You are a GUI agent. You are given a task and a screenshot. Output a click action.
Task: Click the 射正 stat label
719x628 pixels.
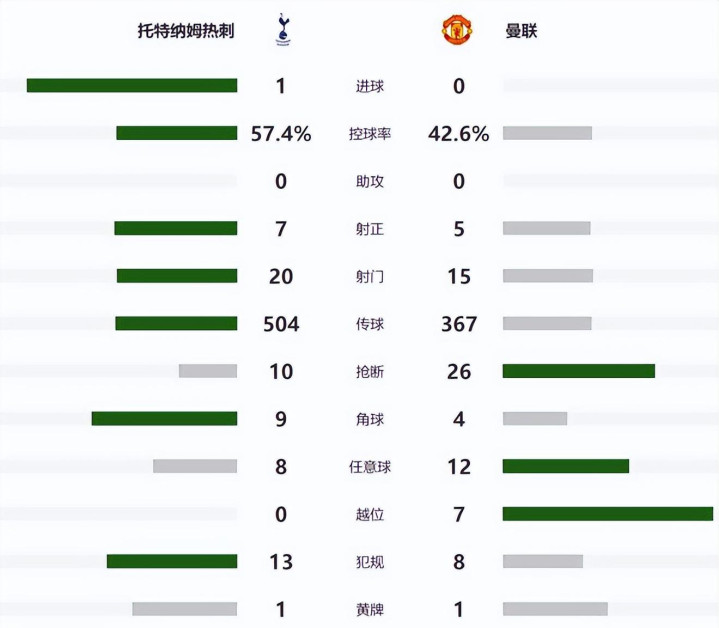(370, 229)
